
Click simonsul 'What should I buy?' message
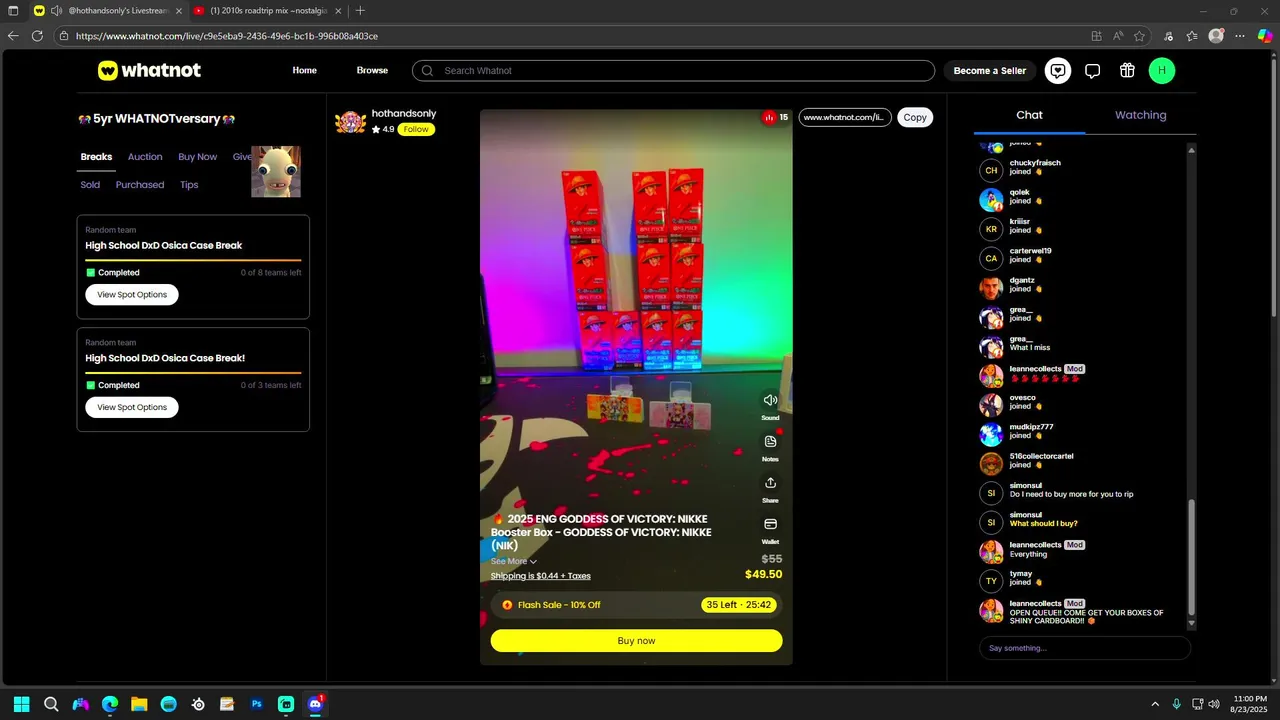1043,523
